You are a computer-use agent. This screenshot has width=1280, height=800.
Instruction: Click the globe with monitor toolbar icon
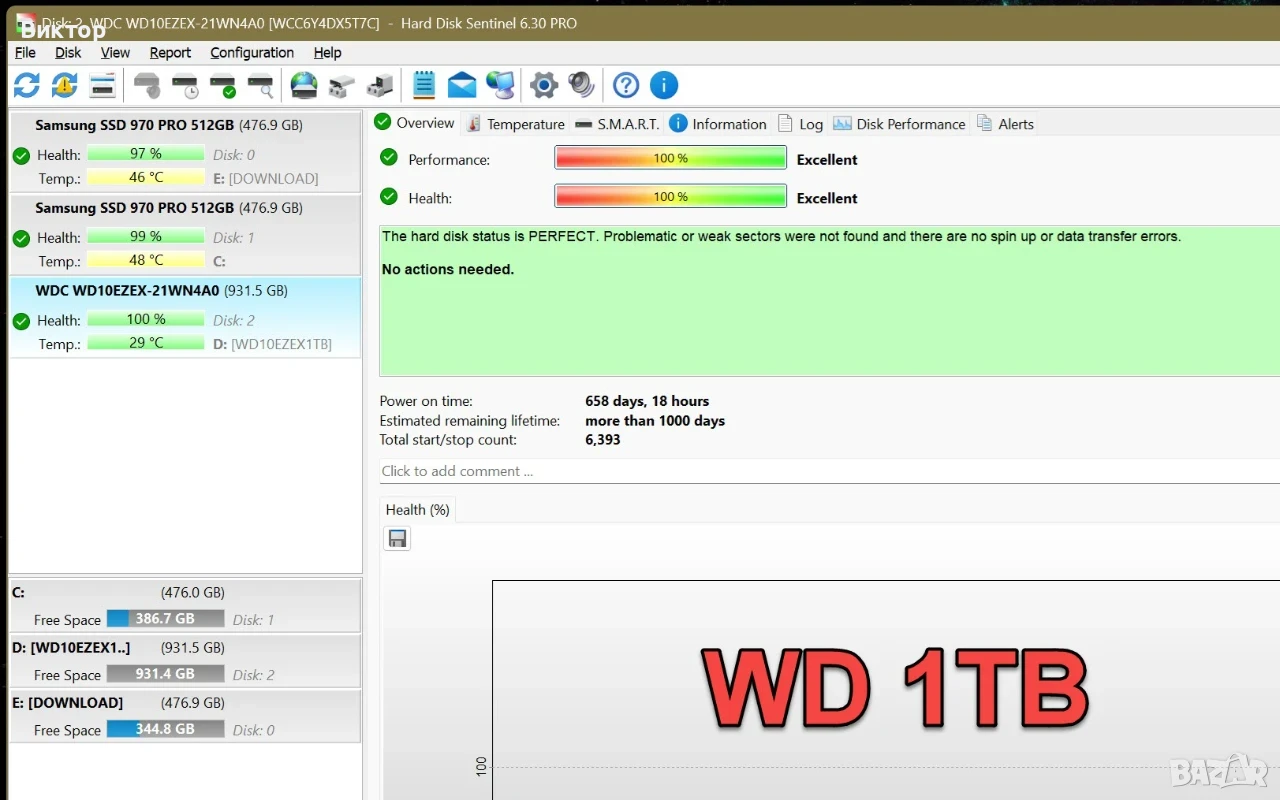coord(500,85)
